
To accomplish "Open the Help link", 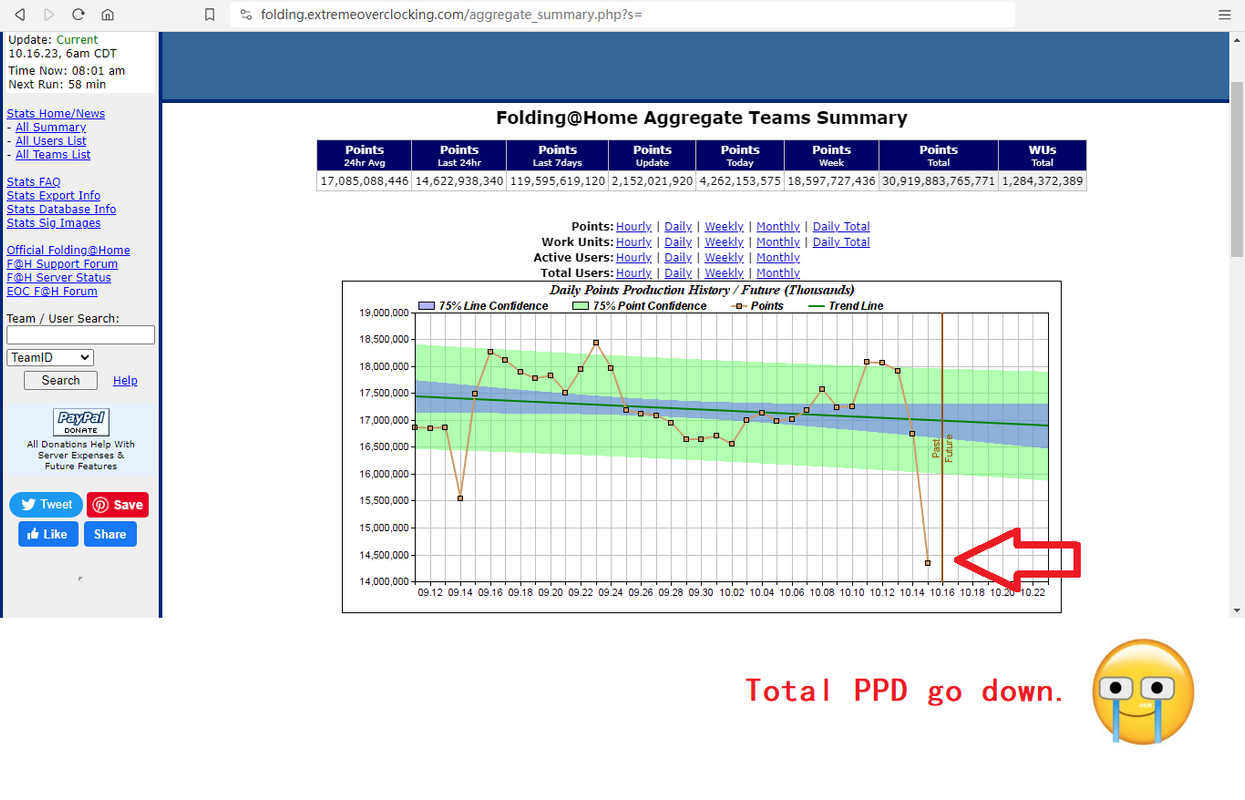I will 125,381.
